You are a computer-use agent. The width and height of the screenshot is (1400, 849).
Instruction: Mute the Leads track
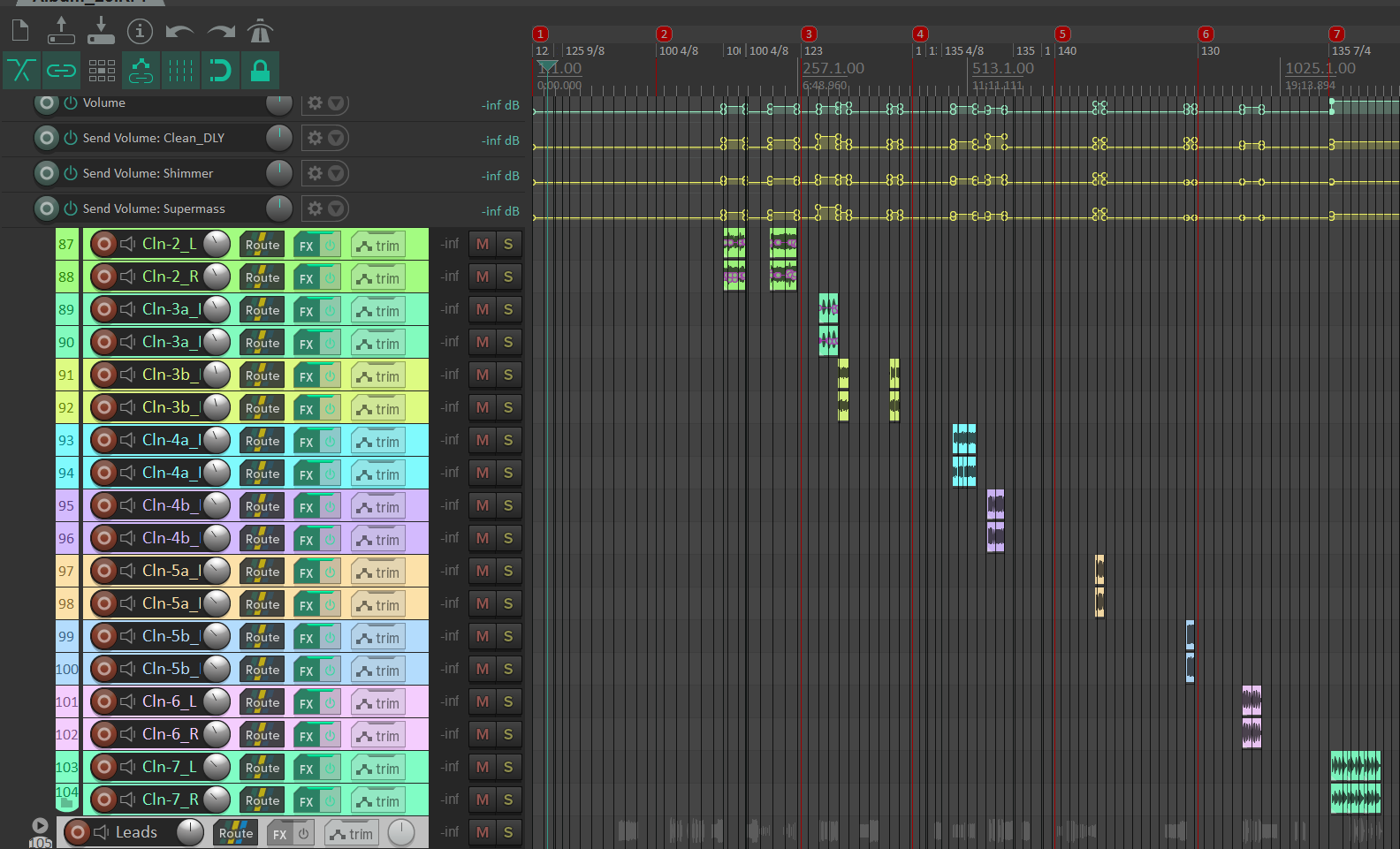point(483,832)
